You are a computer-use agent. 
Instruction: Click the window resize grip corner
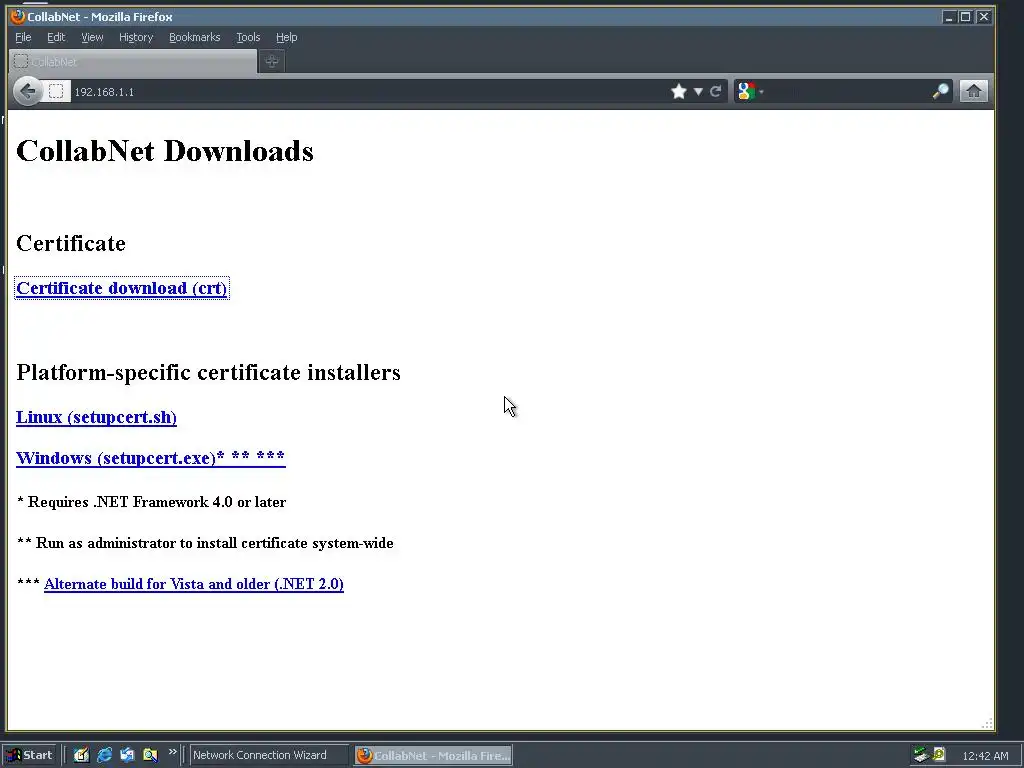pyautogui.click(x=987, y=723)
